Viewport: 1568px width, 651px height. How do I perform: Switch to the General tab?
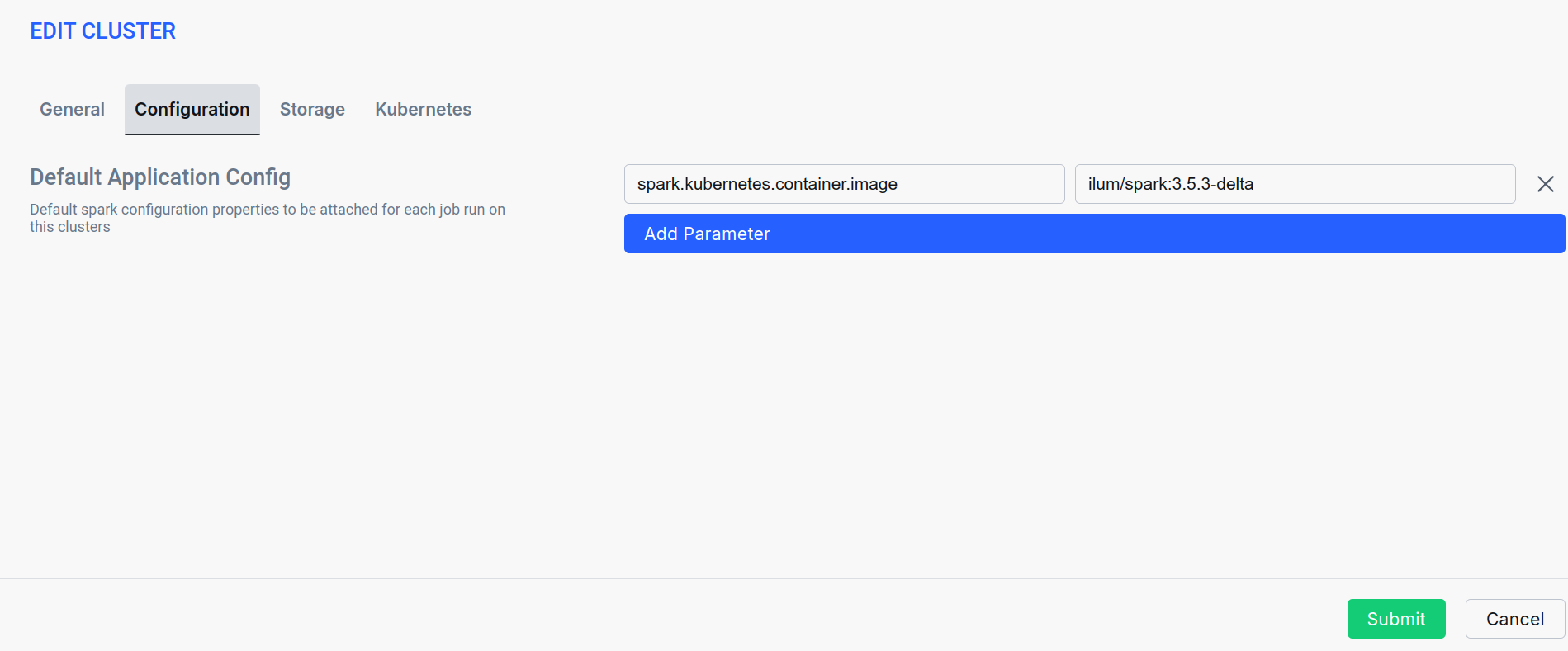[x=72, y=110]
